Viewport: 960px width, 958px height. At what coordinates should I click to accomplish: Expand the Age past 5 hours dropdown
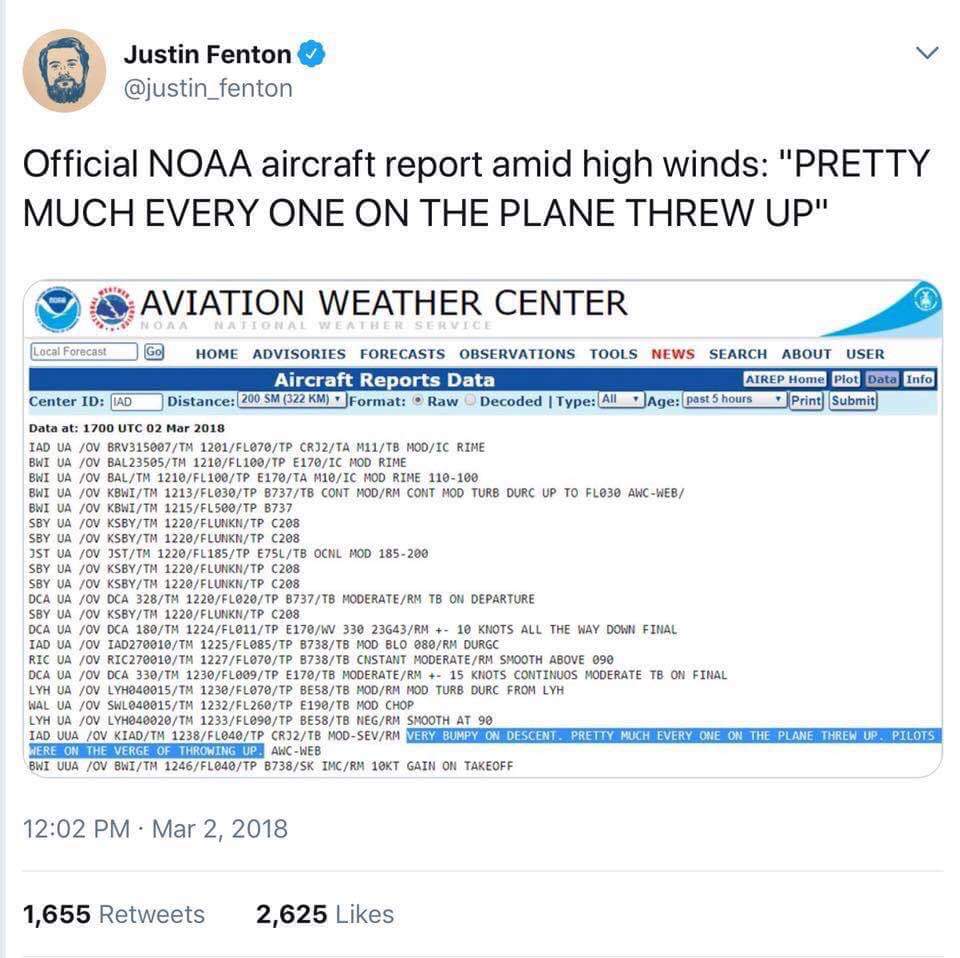point(733,400)
